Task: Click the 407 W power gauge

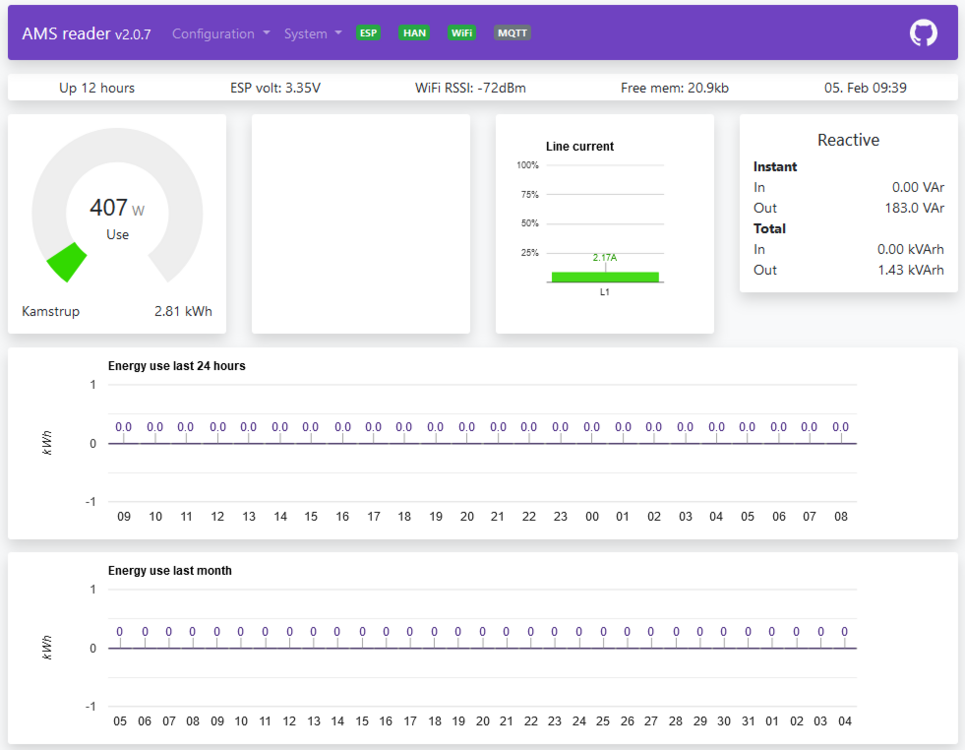Action: (x=117, y=211)
